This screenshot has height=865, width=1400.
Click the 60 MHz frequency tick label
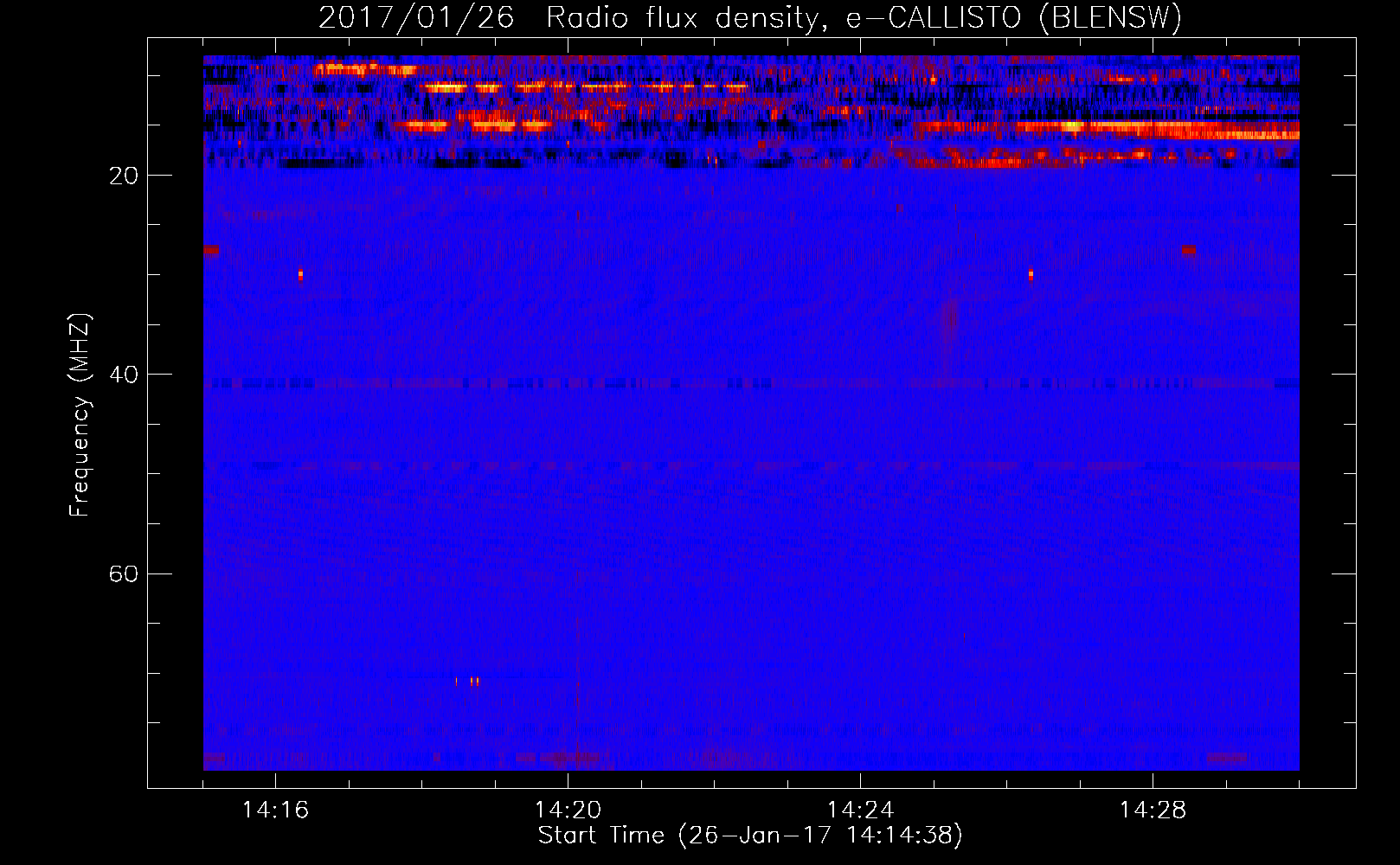point(124,573)
